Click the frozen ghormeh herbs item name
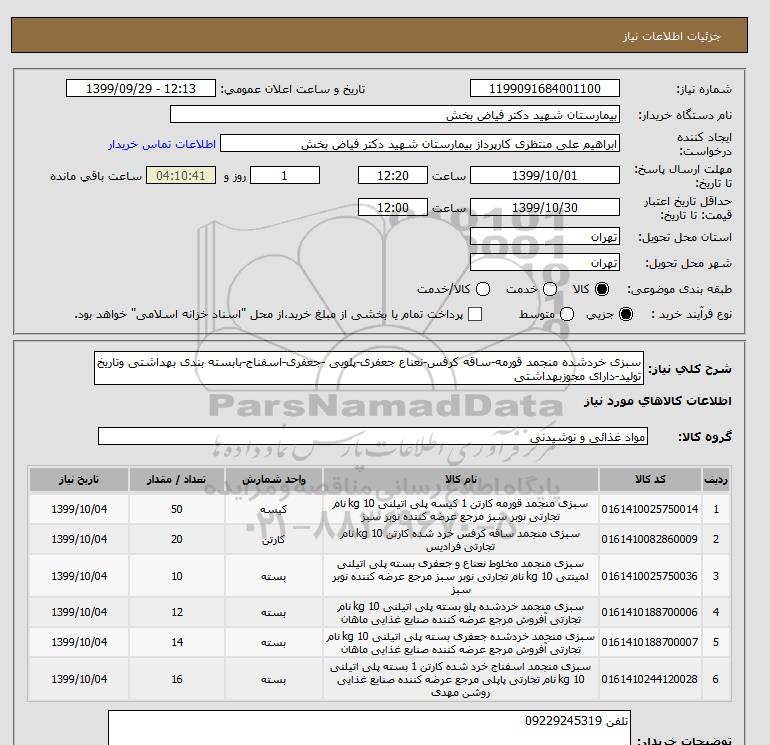Screen dimensions: 770x745 [461, 510]
